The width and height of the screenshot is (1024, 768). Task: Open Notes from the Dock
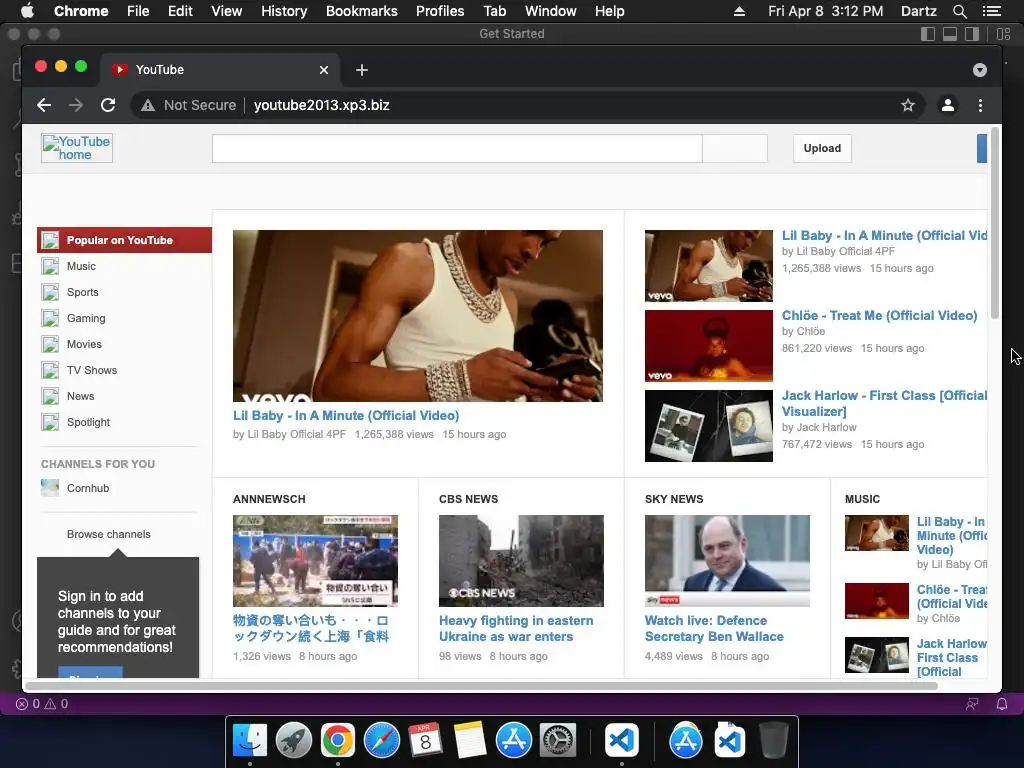click(470, 741)
